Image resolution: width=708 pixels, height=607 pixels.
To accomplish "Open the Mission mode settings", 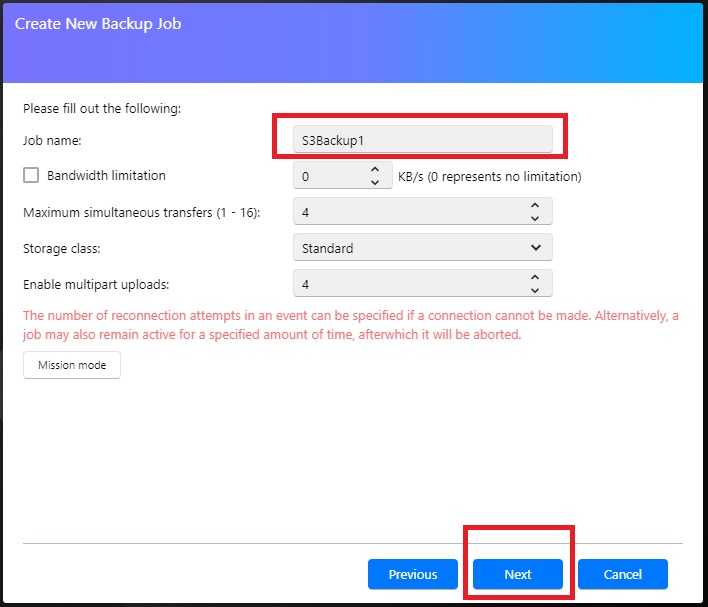I will tap(72, 365).
